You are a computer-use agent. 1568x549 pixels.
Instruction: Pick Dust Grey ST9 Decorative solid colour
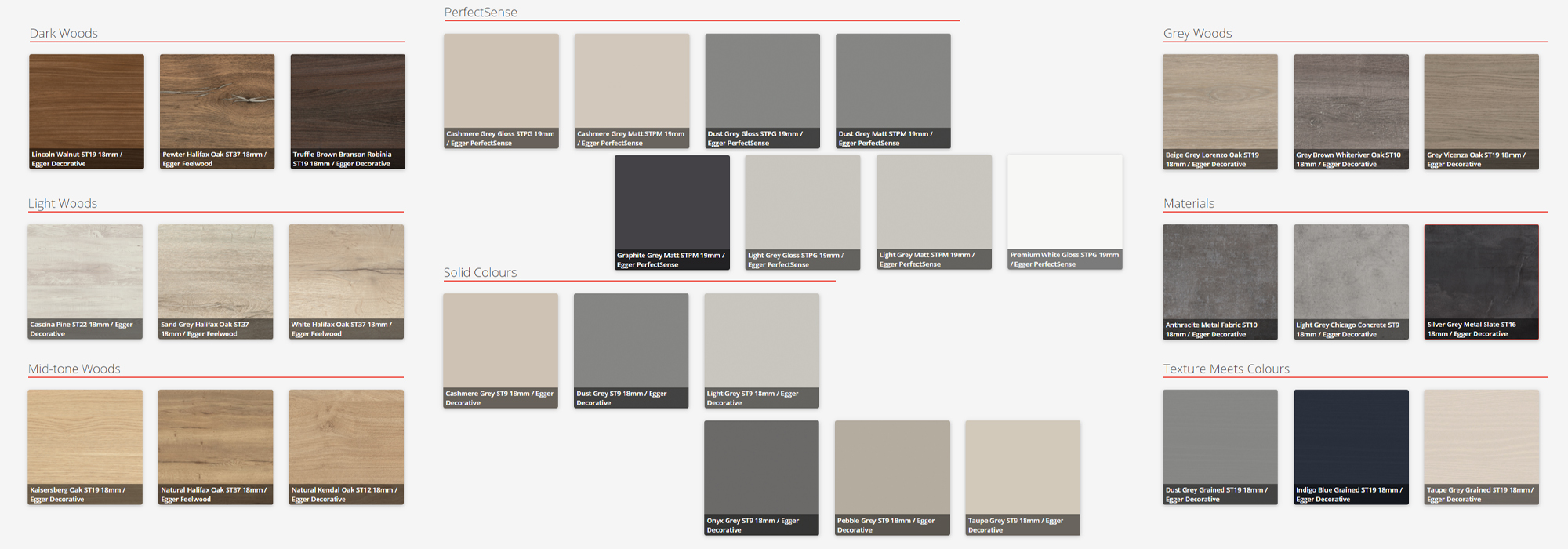631,351
